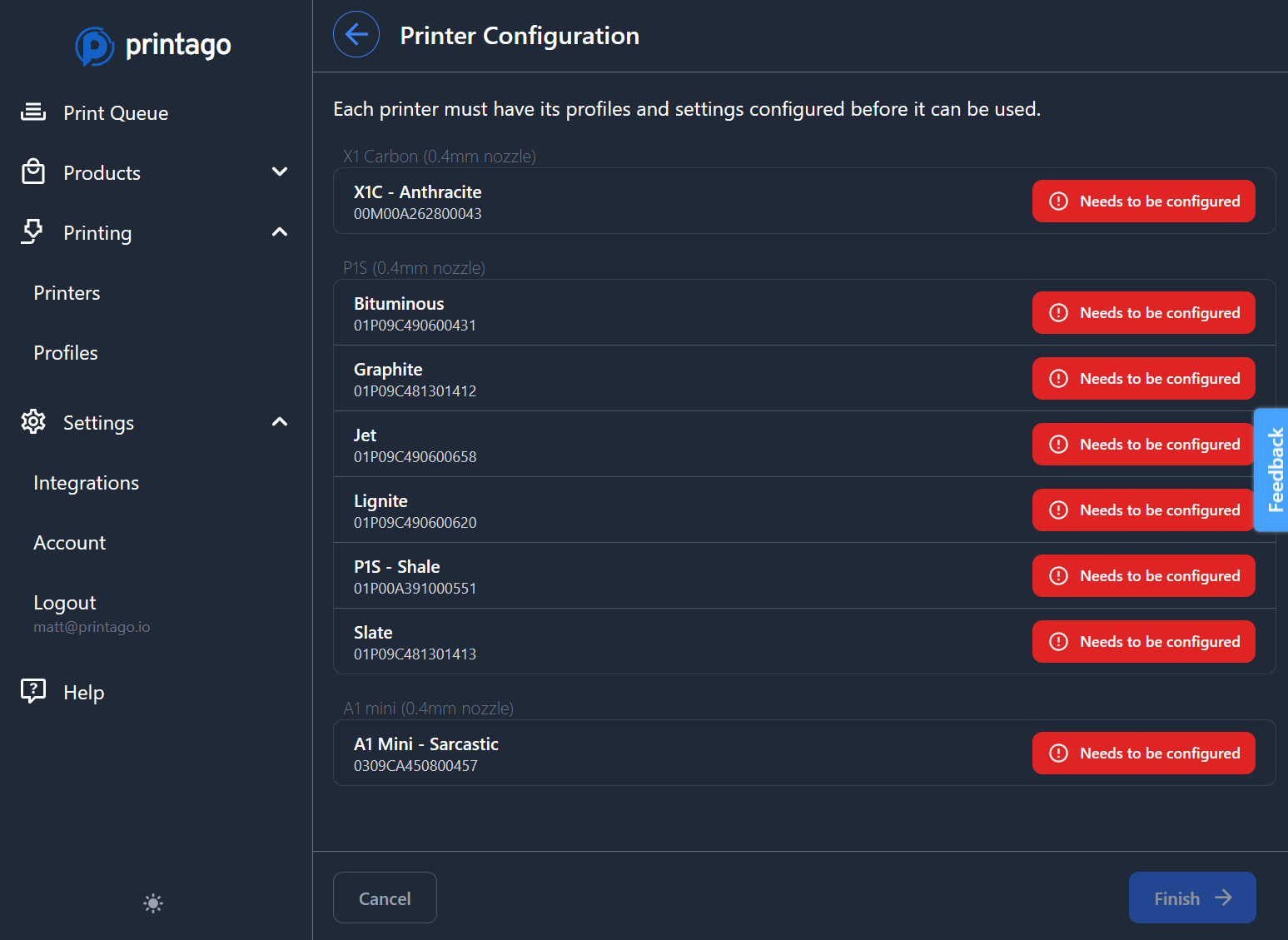Click serial number 01P00A391000551
This screenshot has height=940, width=1288.
click(415, 589)
